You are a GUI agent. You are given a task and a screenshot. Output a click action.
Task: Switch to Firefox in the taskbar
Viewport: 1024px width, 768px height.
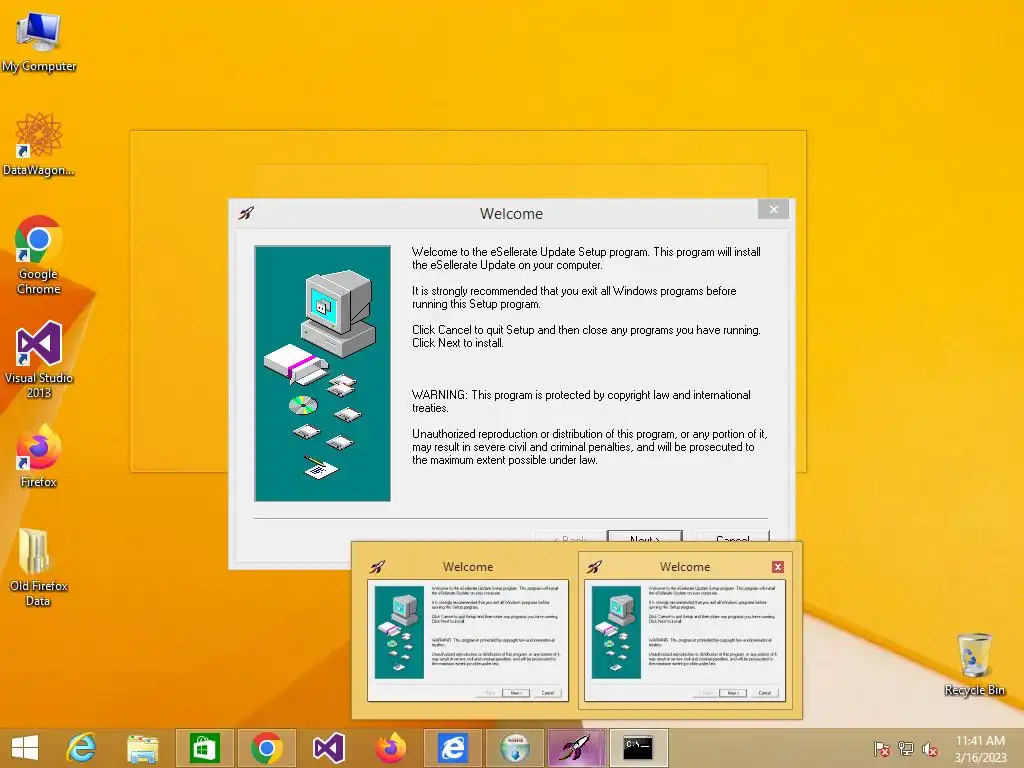(391, 748)
